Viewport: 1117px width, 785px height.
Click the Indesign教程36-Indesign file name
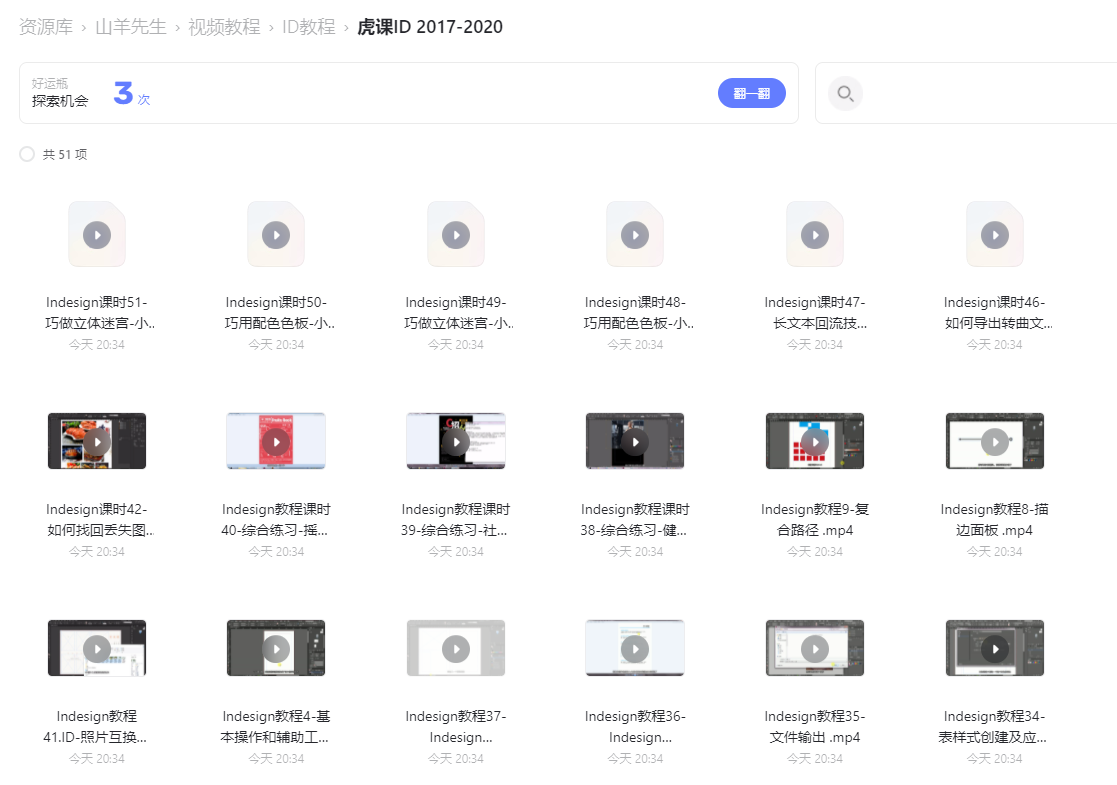635,726
